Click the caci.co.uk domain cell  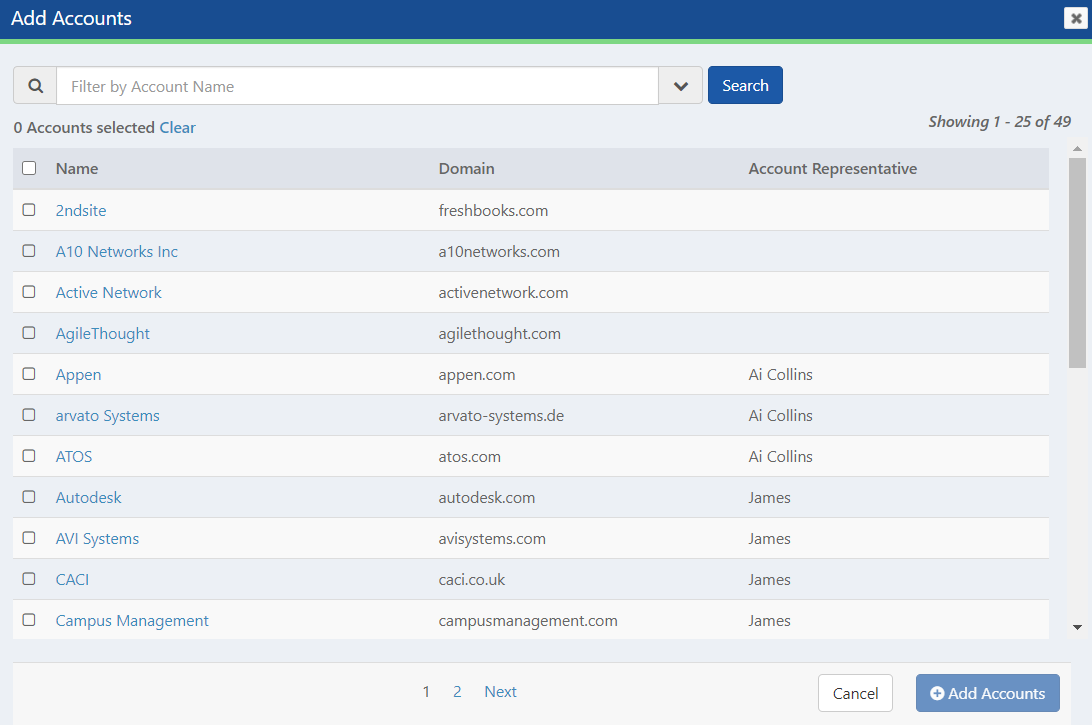pyautogui.click(x=471, y=580)
